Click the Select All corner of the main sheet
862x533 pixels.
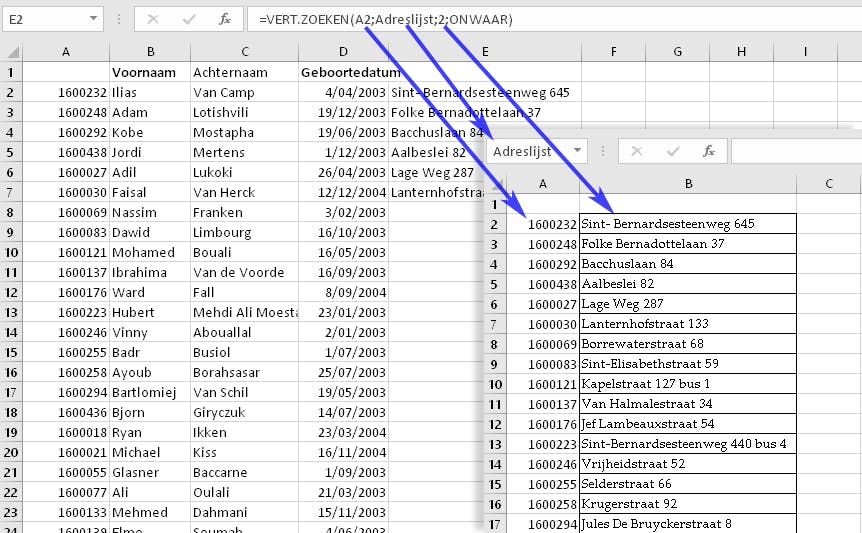pos(12,52)
